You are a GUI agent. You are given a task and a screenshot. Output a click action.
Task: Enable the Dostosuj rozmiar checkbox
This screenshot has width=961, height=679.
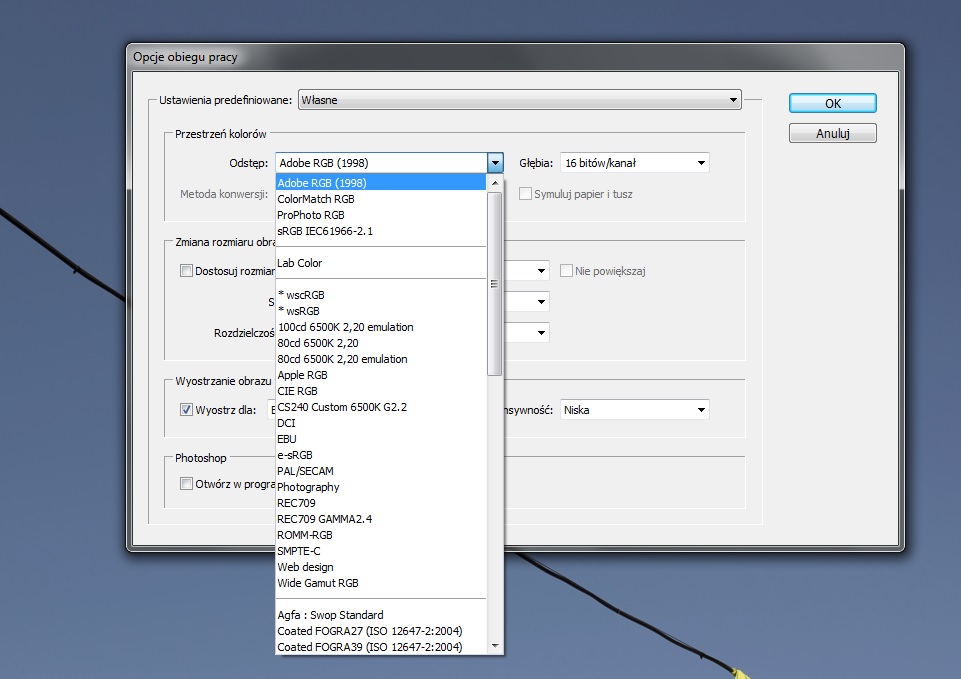coord(186,270)
